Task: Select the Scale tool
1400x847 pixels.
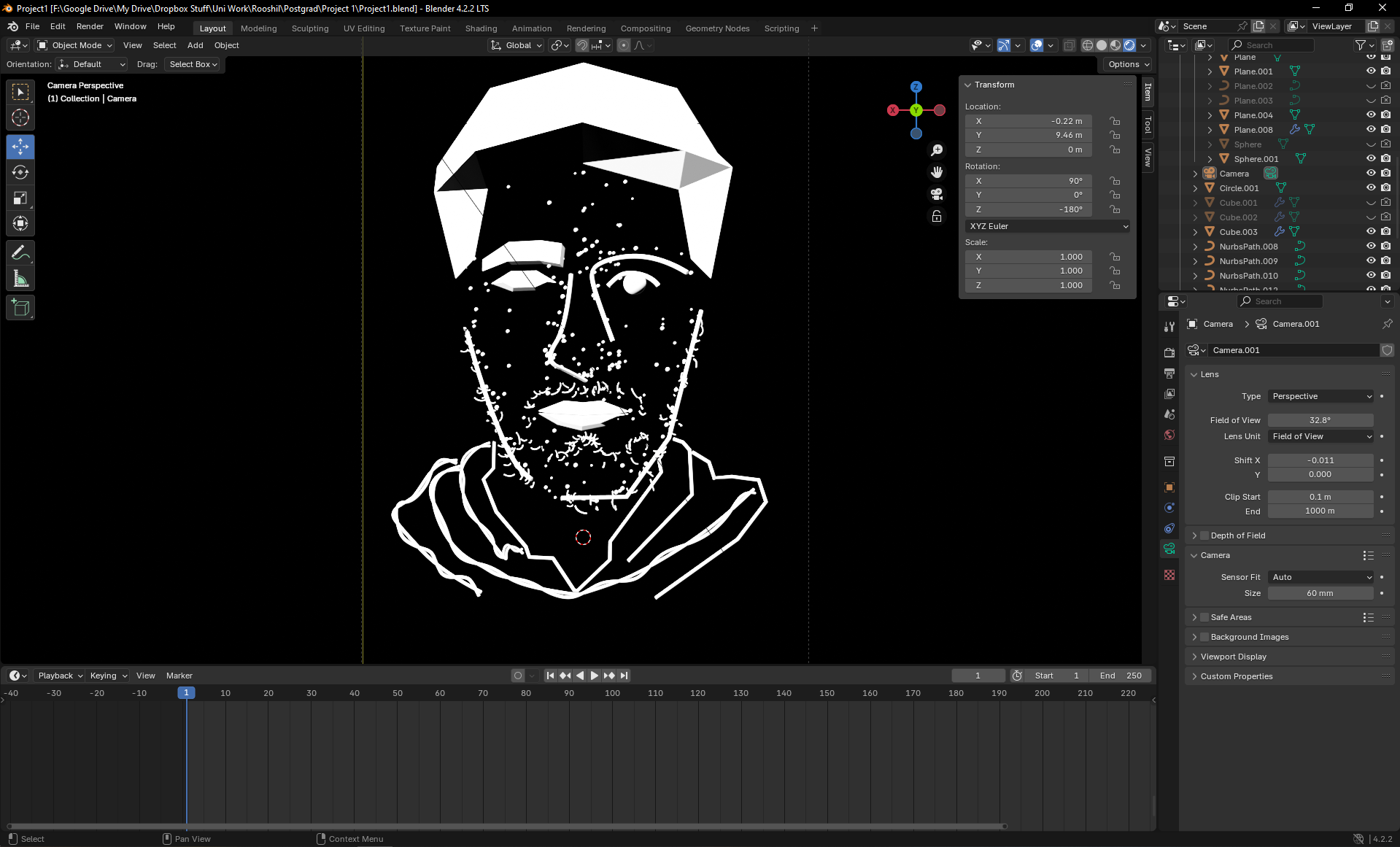Action: click(20, 198)
